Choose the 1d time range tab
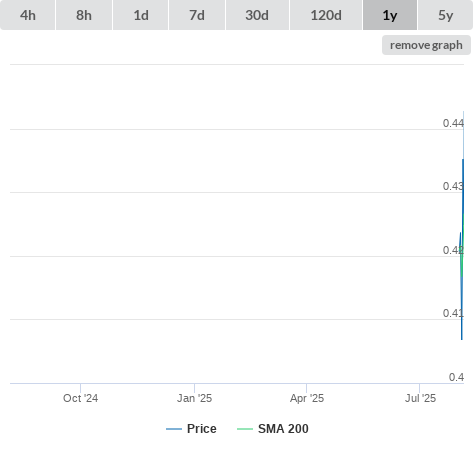Image resolution: width=474 pixels, height=455 pixels. point(141,15)
